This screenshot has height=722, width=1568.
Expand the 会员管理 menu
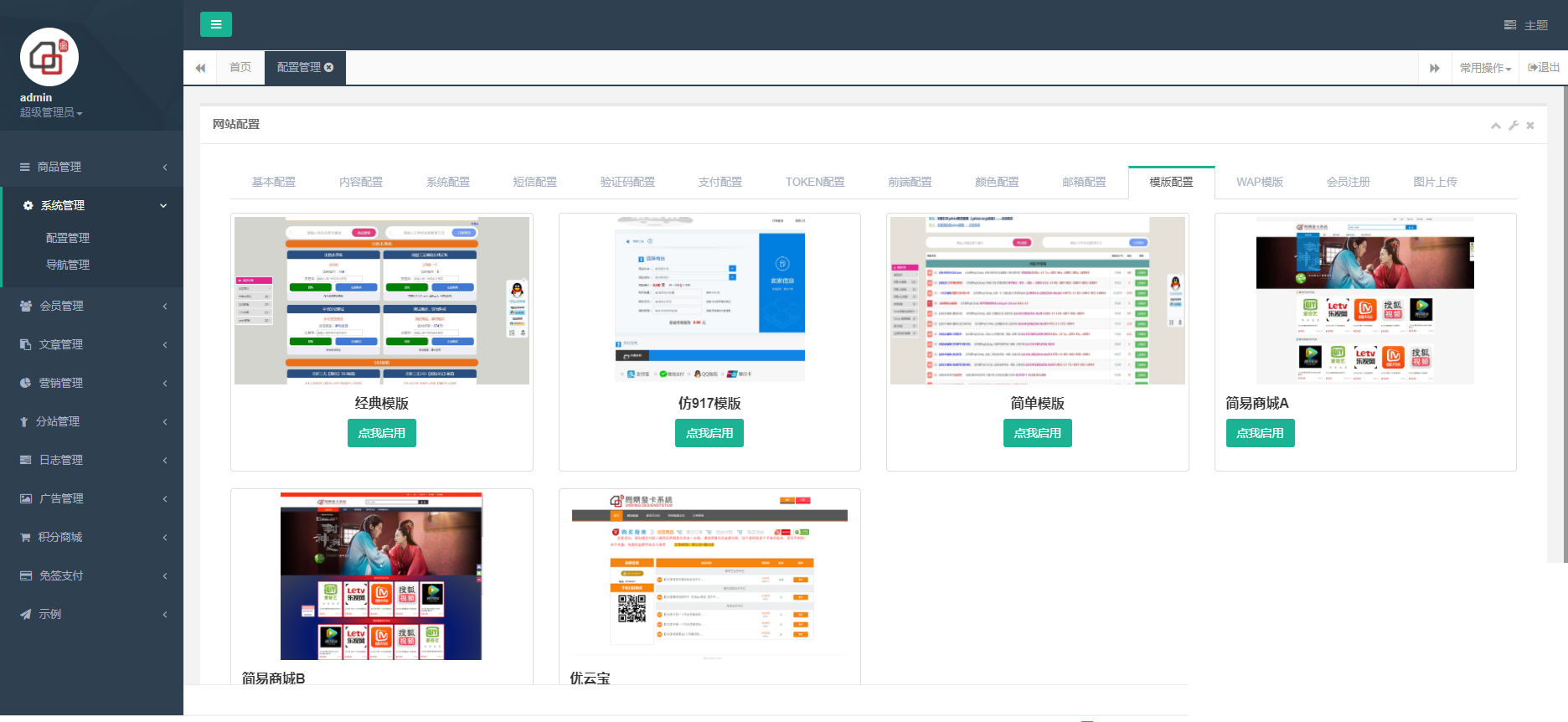(91, 306)
